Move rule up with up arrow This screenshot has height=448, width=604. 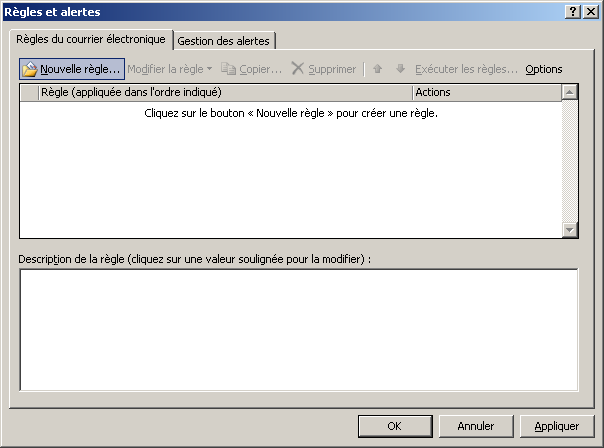378,69
